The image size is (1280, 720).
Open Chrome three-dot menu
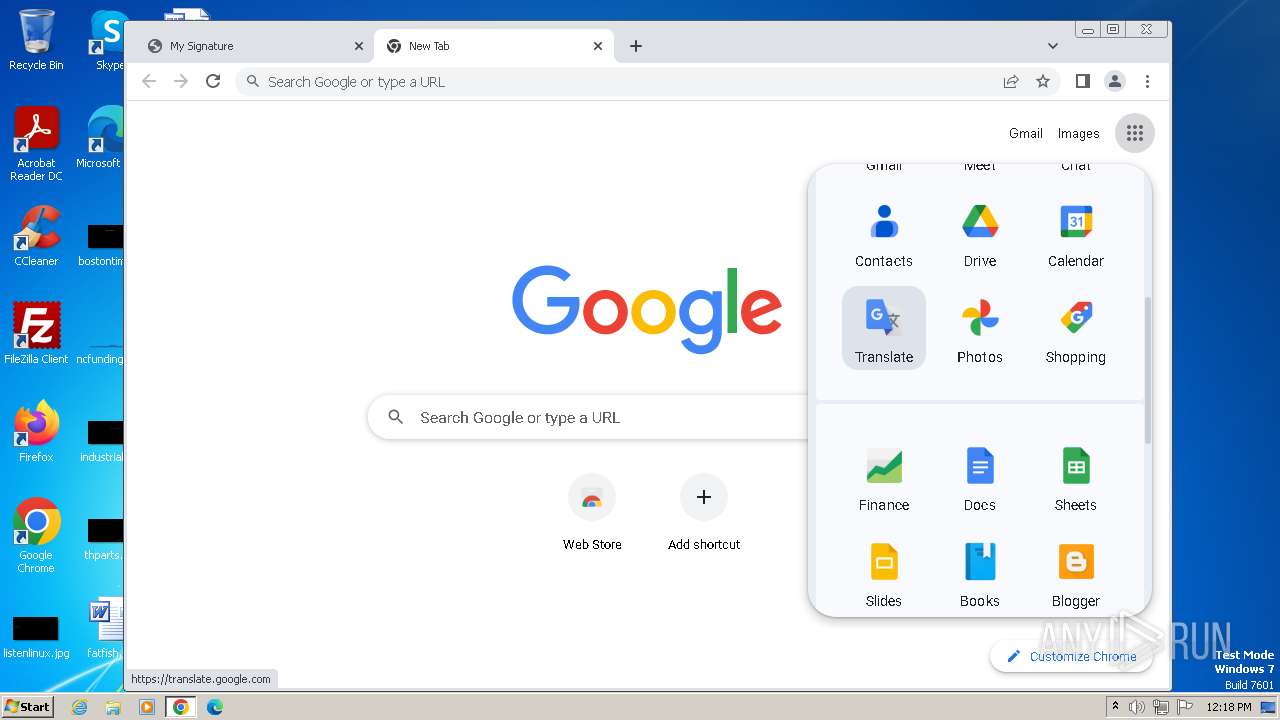pos(1147,81)
